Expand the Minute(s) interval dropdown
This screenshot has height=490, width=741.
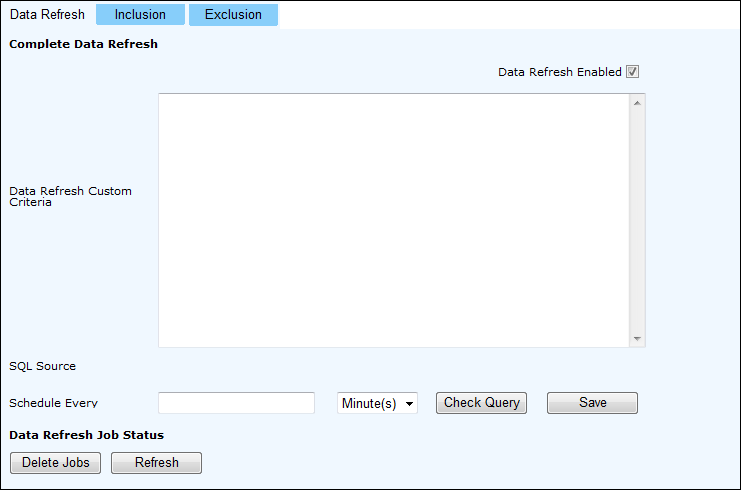[377, 403]
